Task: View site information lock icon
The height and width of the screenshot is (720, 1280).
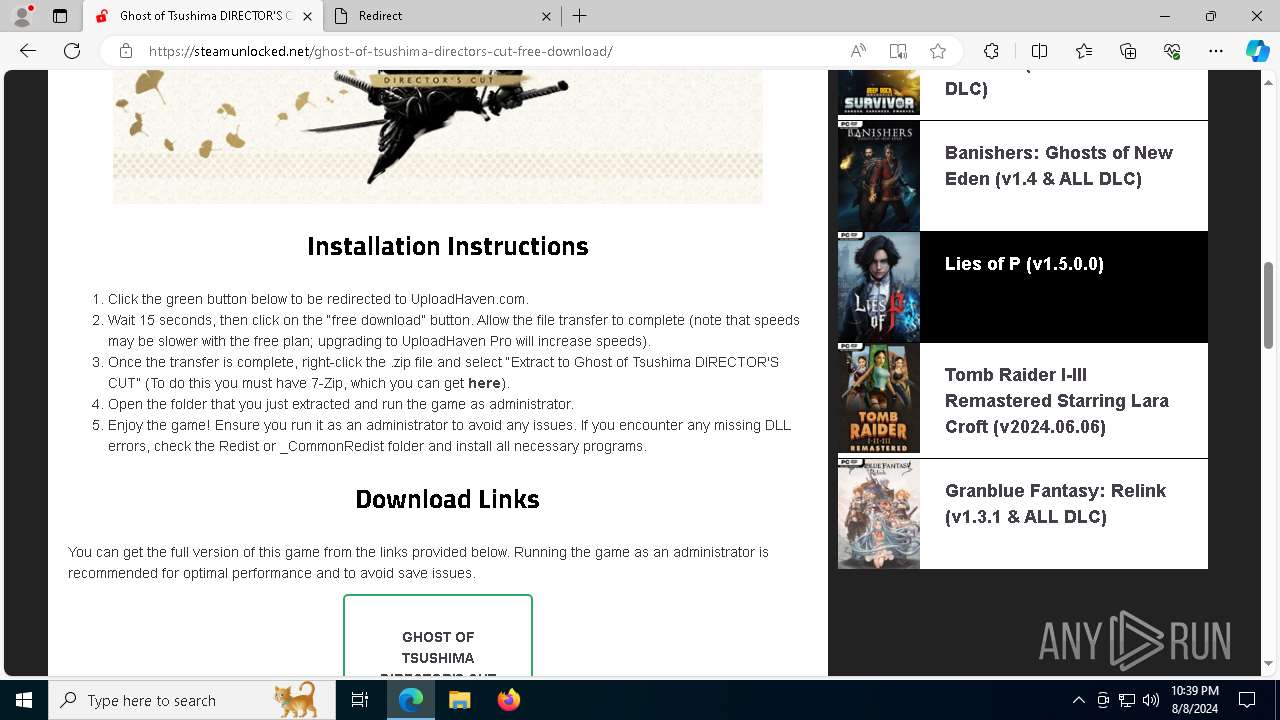Action: [125, 51]
